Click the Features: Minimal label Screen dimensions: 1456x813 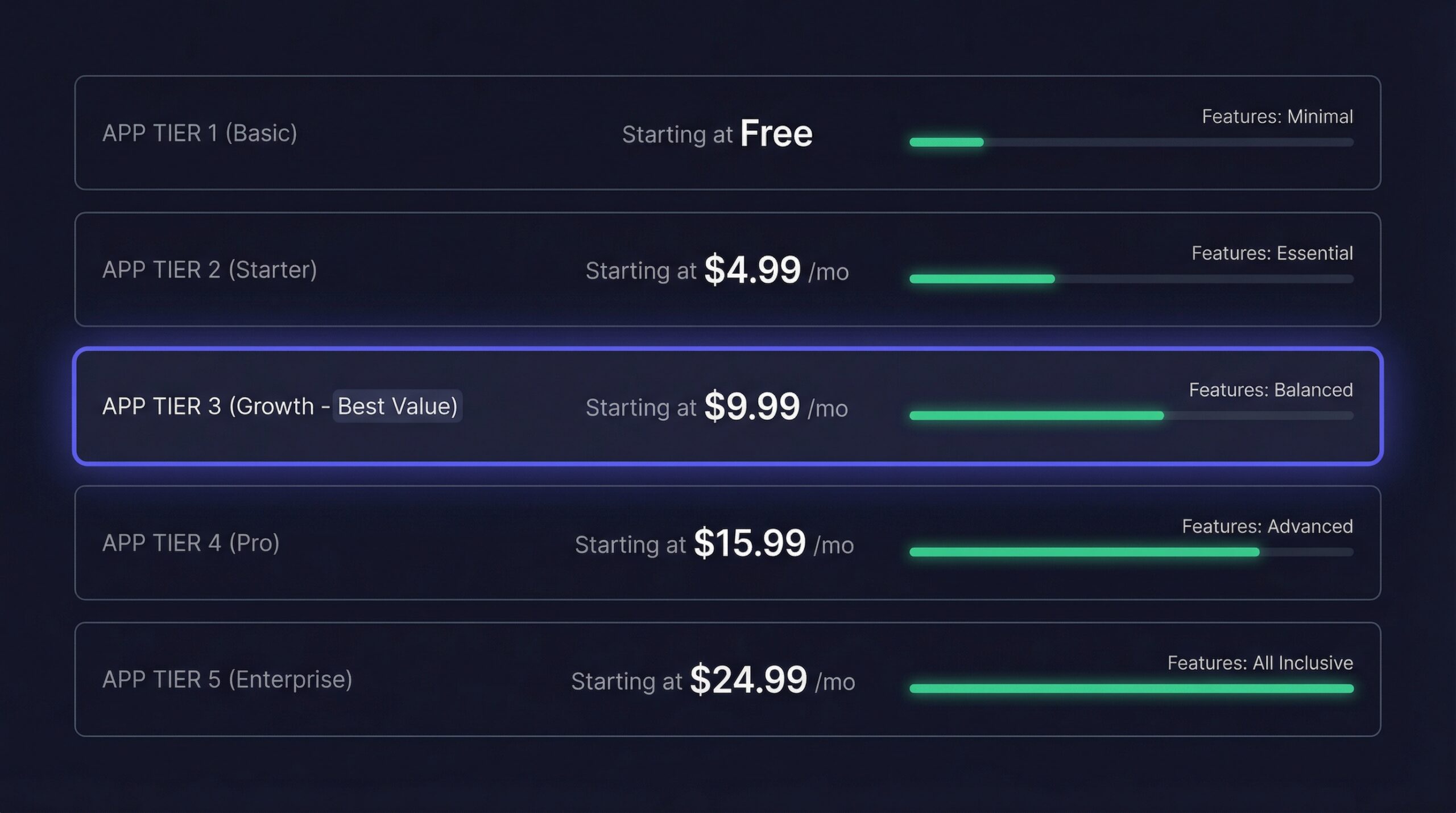(1277, 117)
